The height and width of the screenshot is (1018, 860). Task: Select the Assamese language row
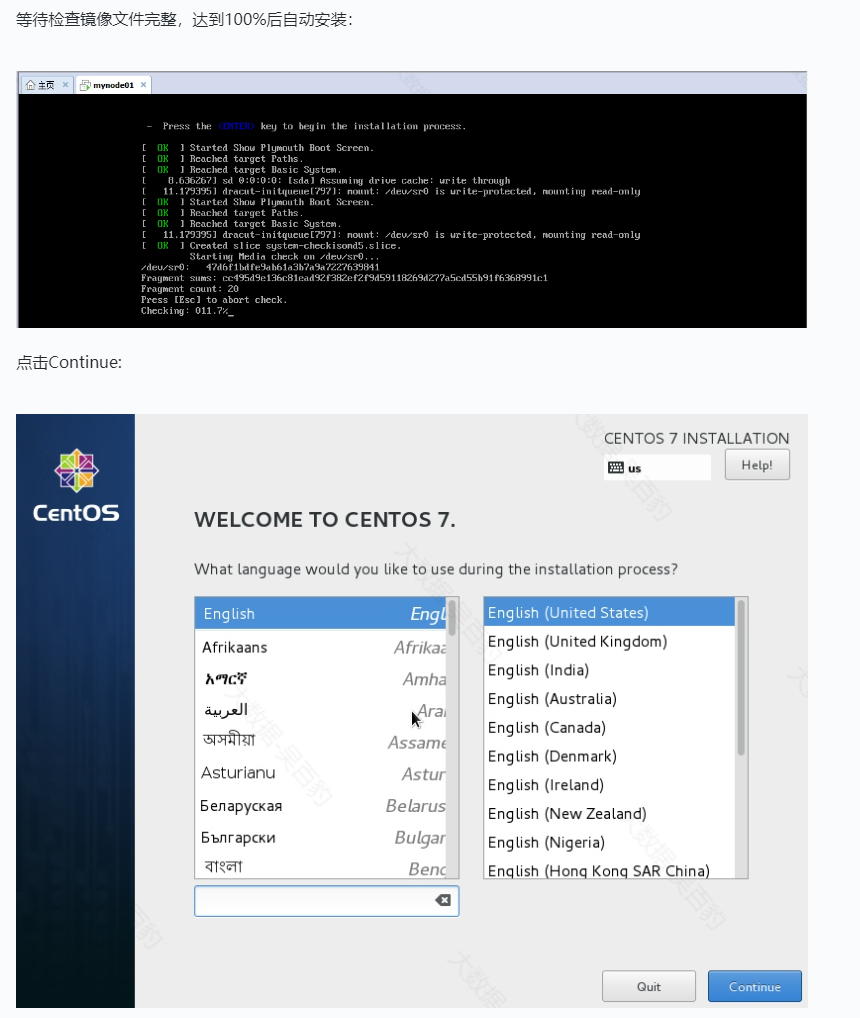coord(321,741)
